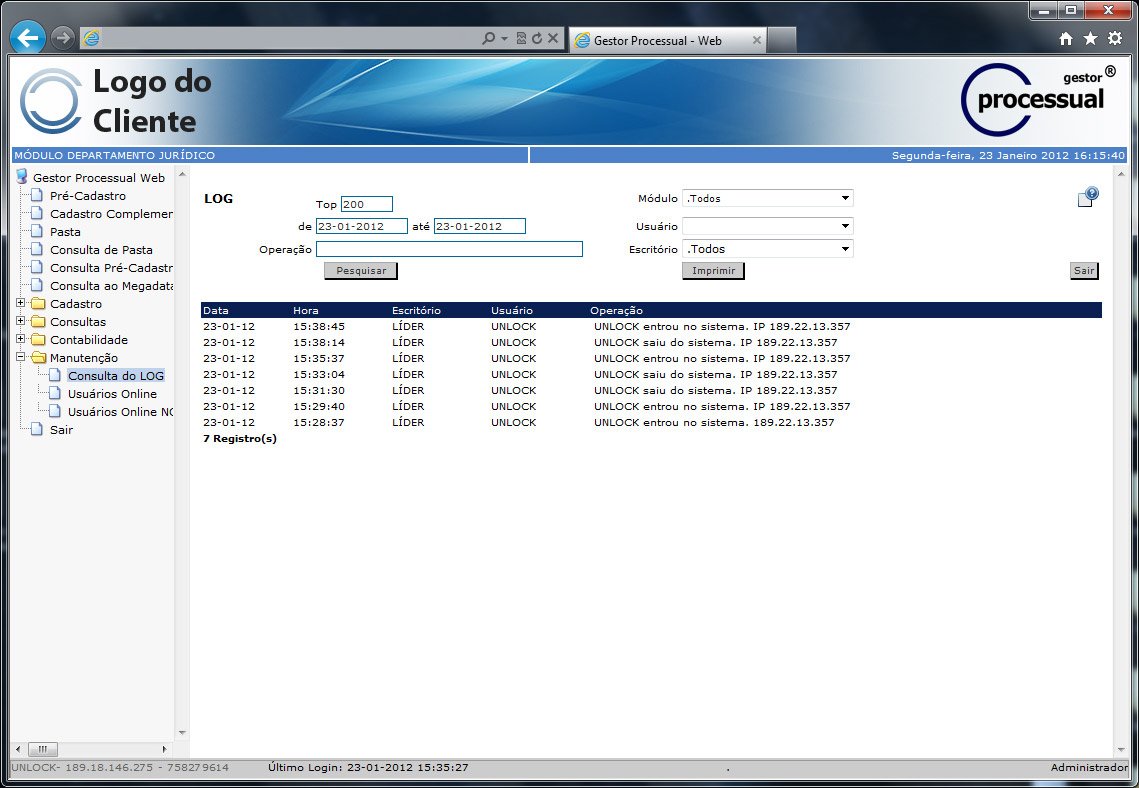Click the help document icon at top right
Screen dimensions: 1139x788
1087,197
